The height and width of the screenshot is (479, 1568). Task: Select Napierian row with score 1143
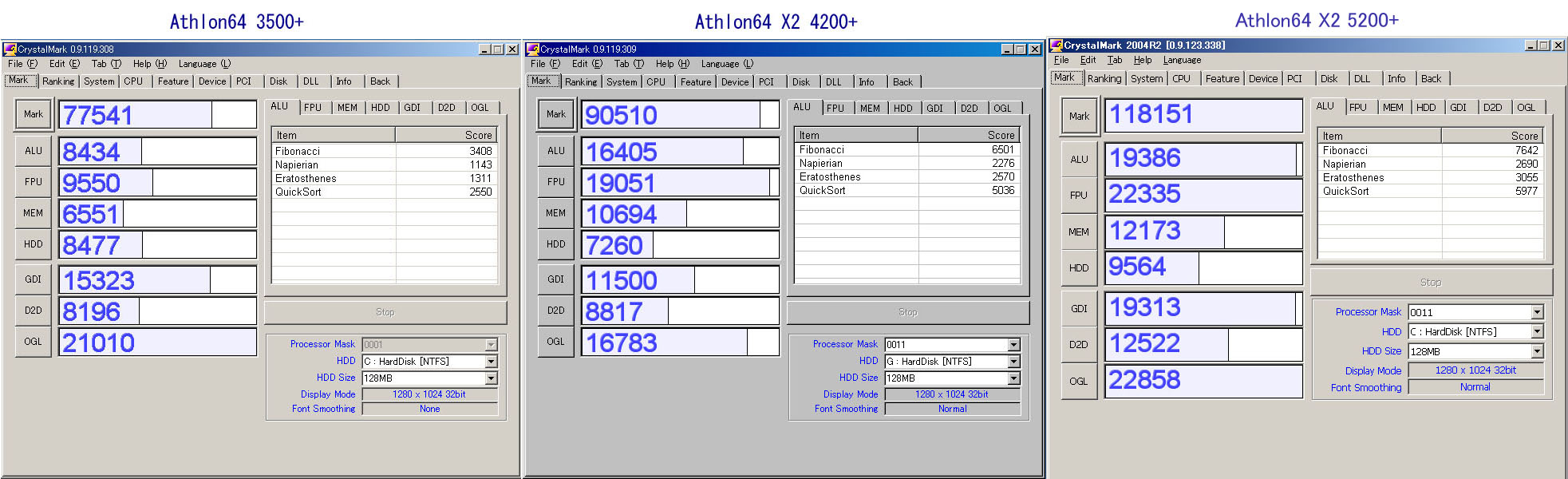click(x=385, y=164)
